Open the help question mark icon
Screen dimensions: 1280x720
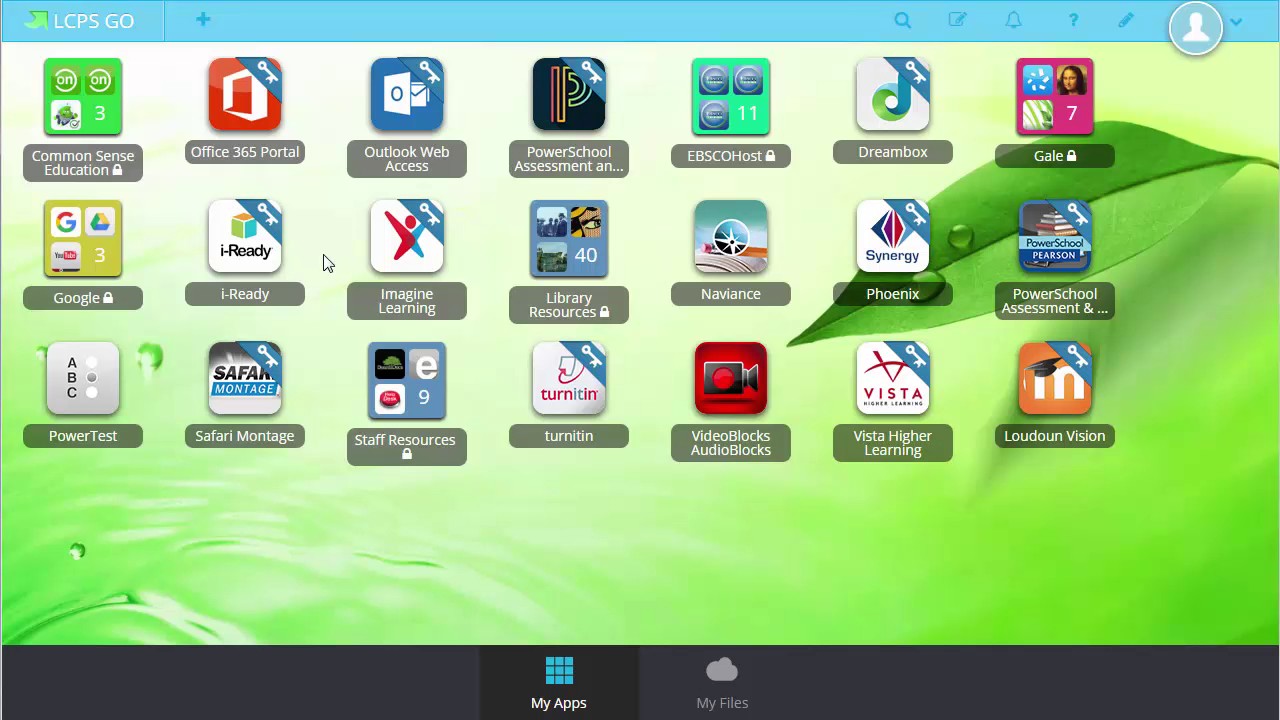1073,20
